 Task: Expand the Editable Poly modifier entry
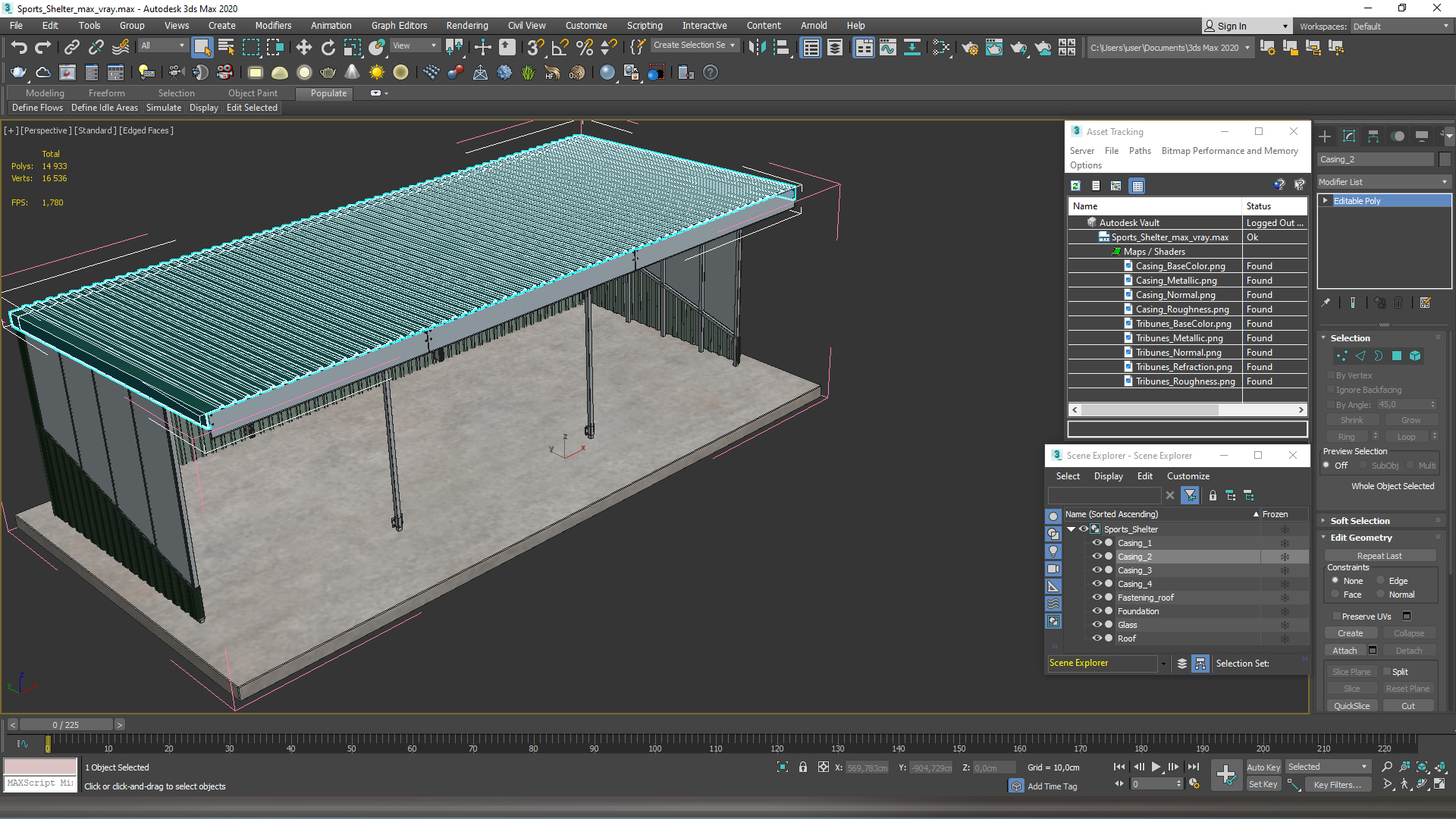click(1325, 201)
